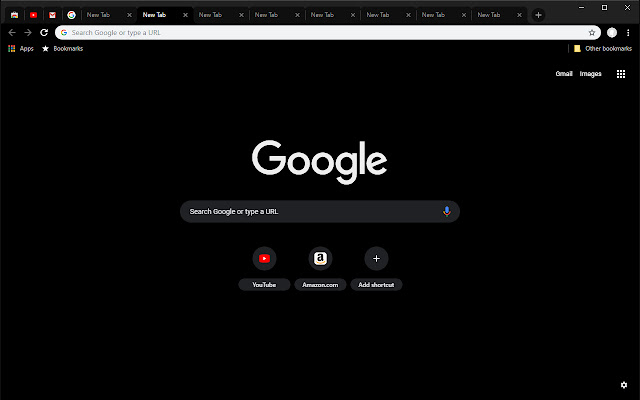The width and height of the screenshot is (640, 400).
Task: Click the Google icon inside the address bar
Action: coord(64,33)
